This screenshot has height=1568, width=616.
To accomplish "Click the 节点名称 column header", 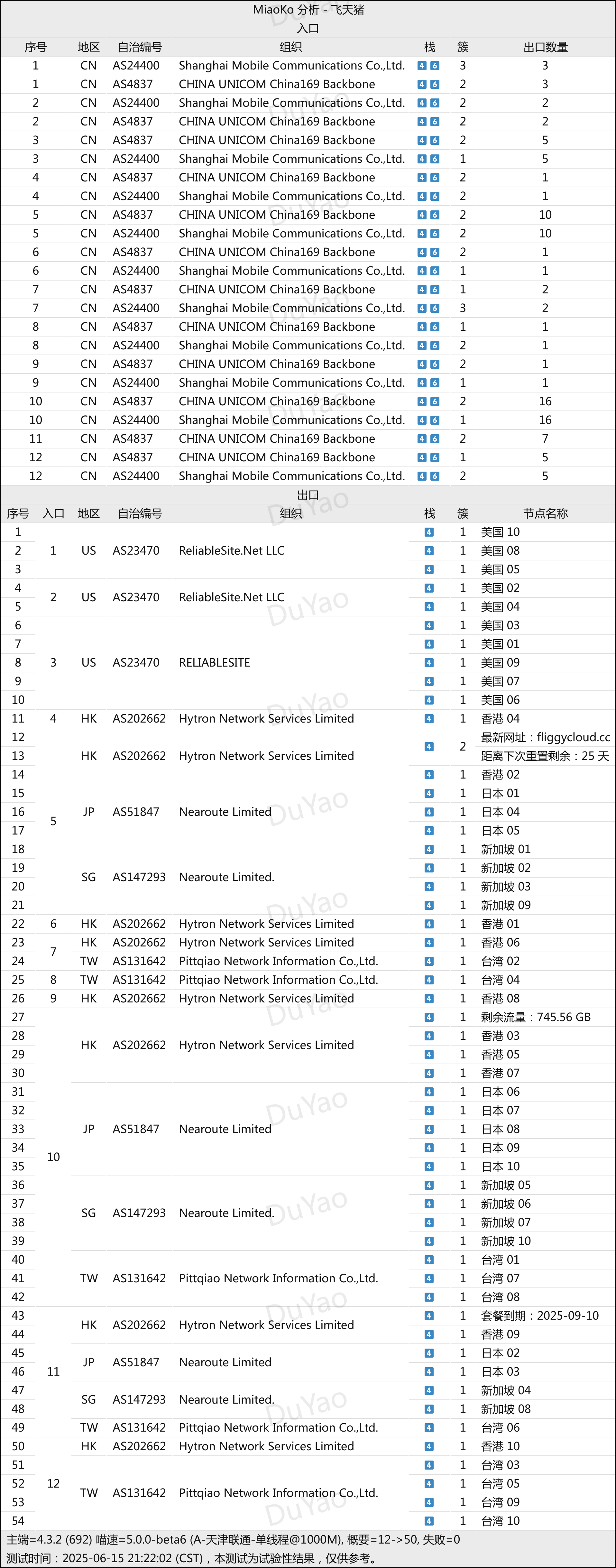I will click(x=545, y=513).
